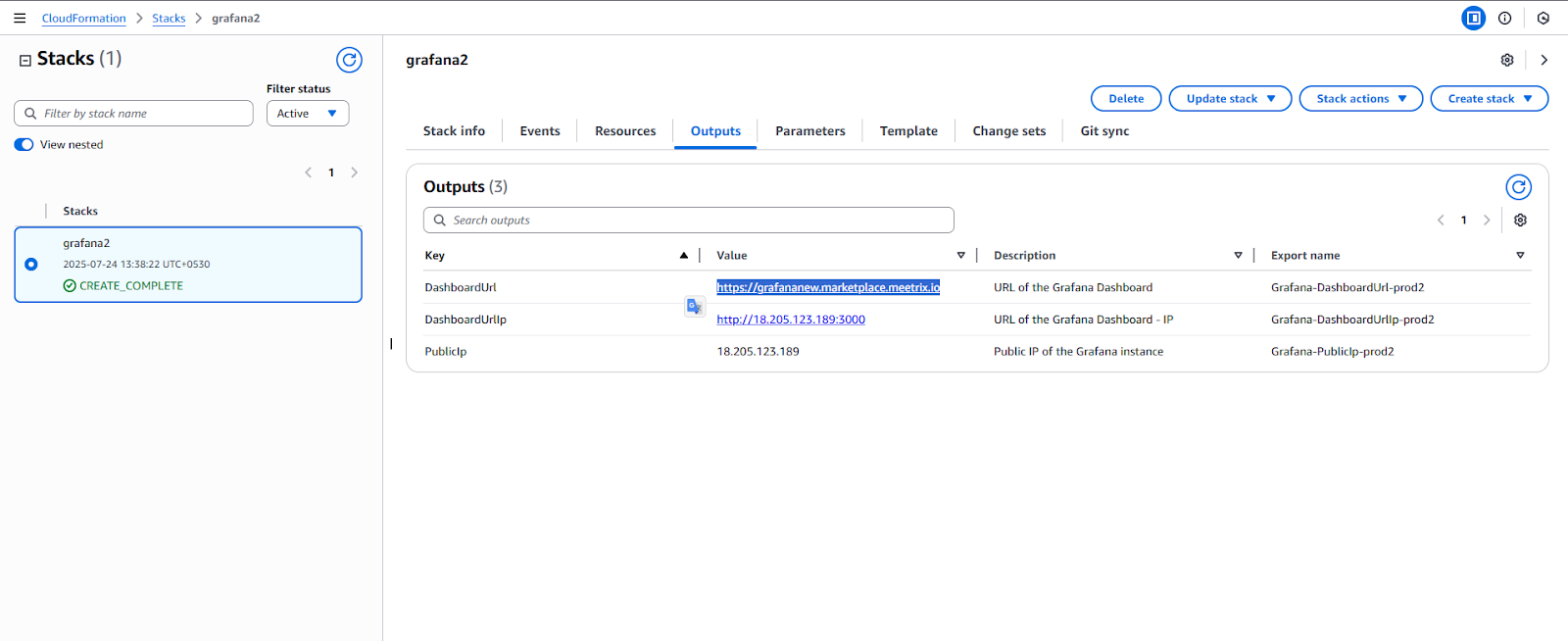1568x641 pixels.
Task: Toggle the View nested switch
Action: (x=24, y=145)
